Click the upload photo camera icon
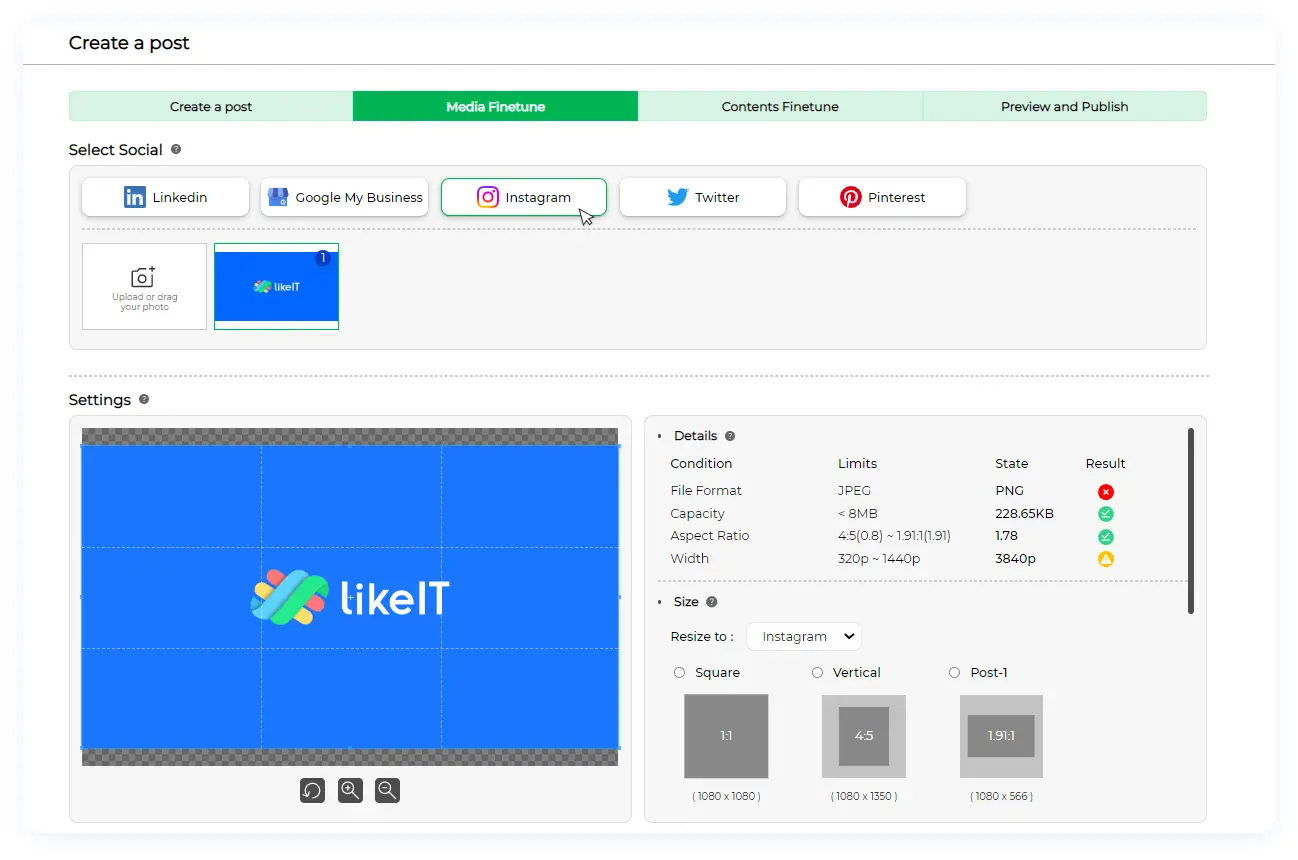Viewport: 1298px width, 860px height. [144, 278]
